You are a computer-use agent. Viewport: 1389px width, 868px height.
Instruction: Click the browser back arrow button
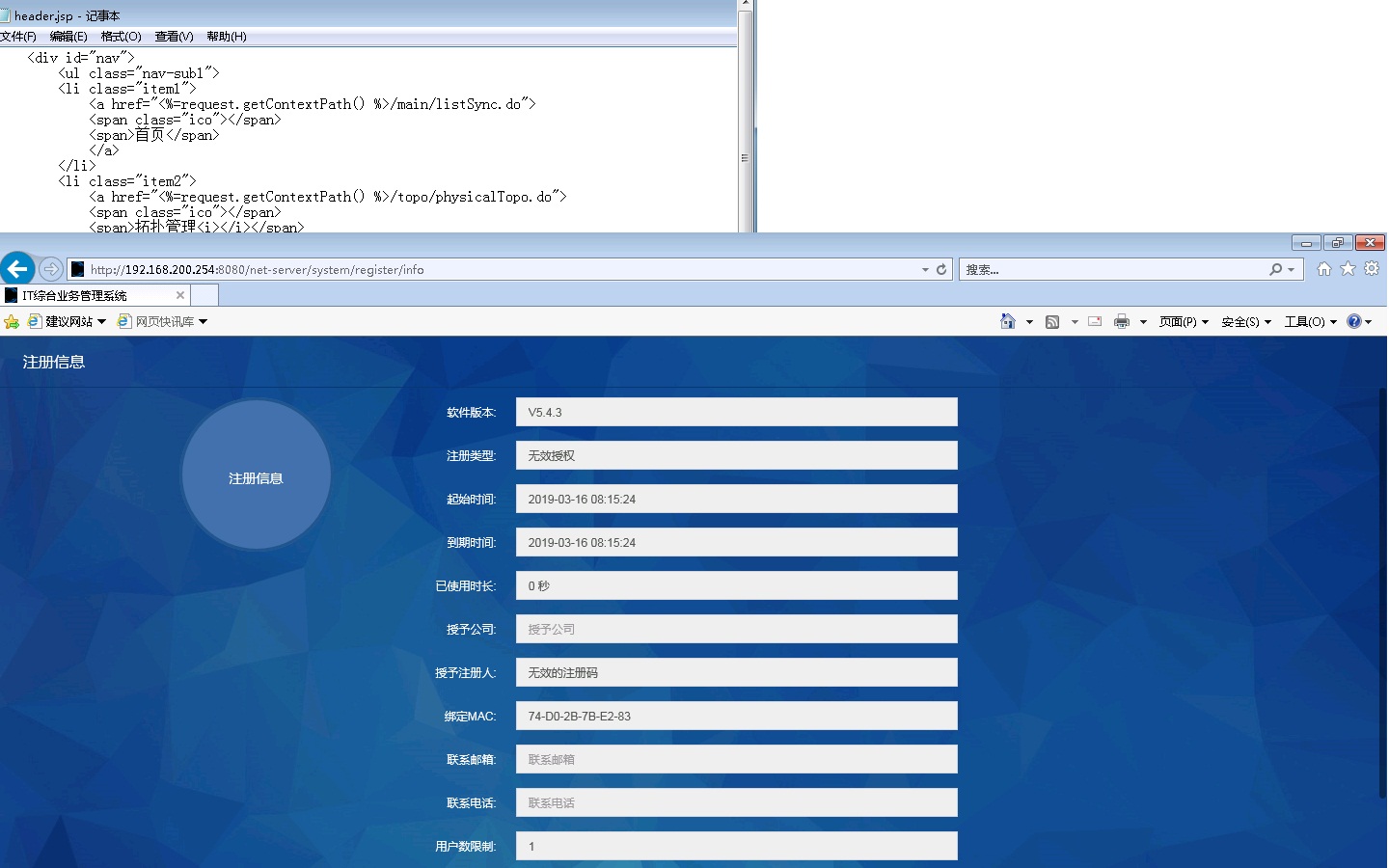point(17,269)
